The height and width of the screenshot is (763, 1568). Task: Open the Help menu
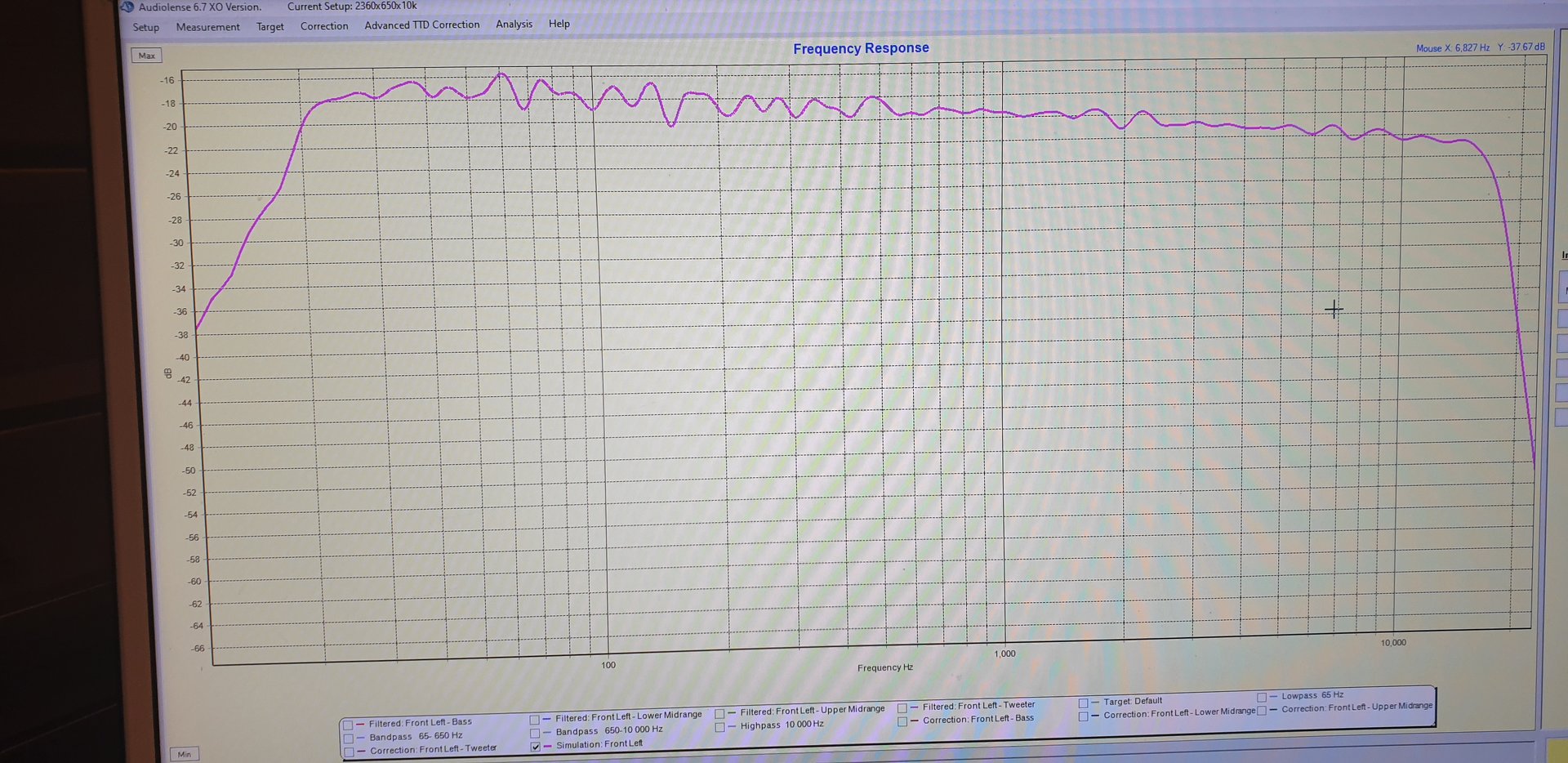tap(559, 24)
